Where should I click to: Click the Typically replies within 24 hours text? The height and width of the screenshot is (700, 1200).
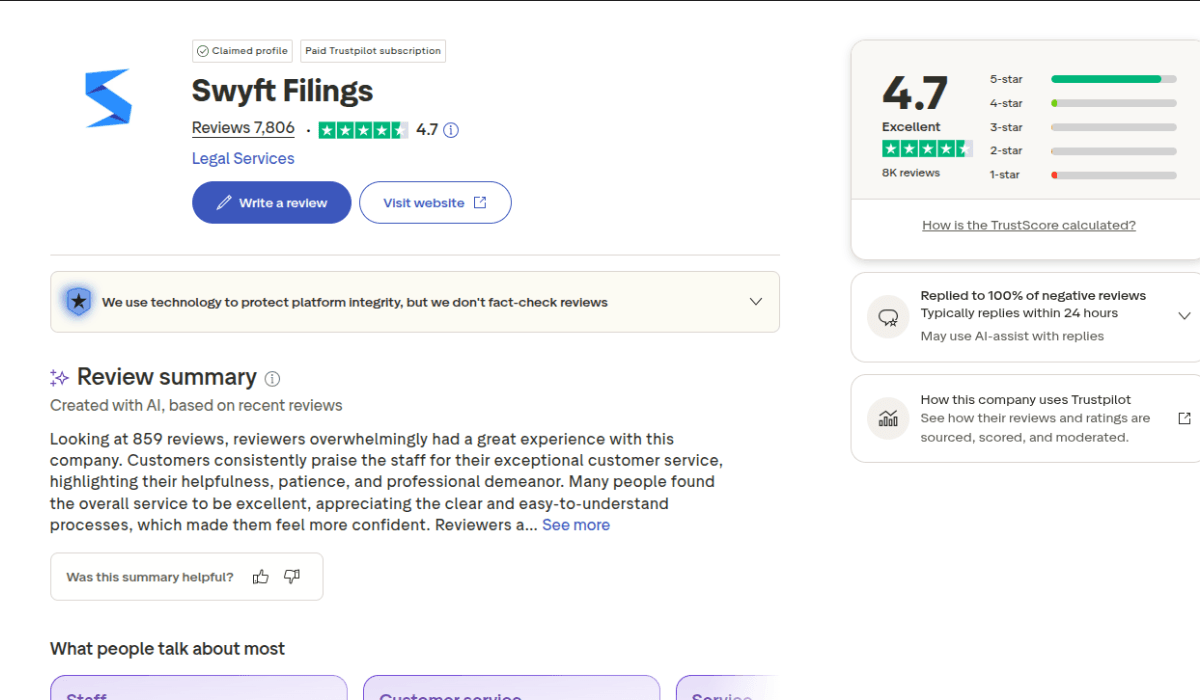(x=1019, y=313)
